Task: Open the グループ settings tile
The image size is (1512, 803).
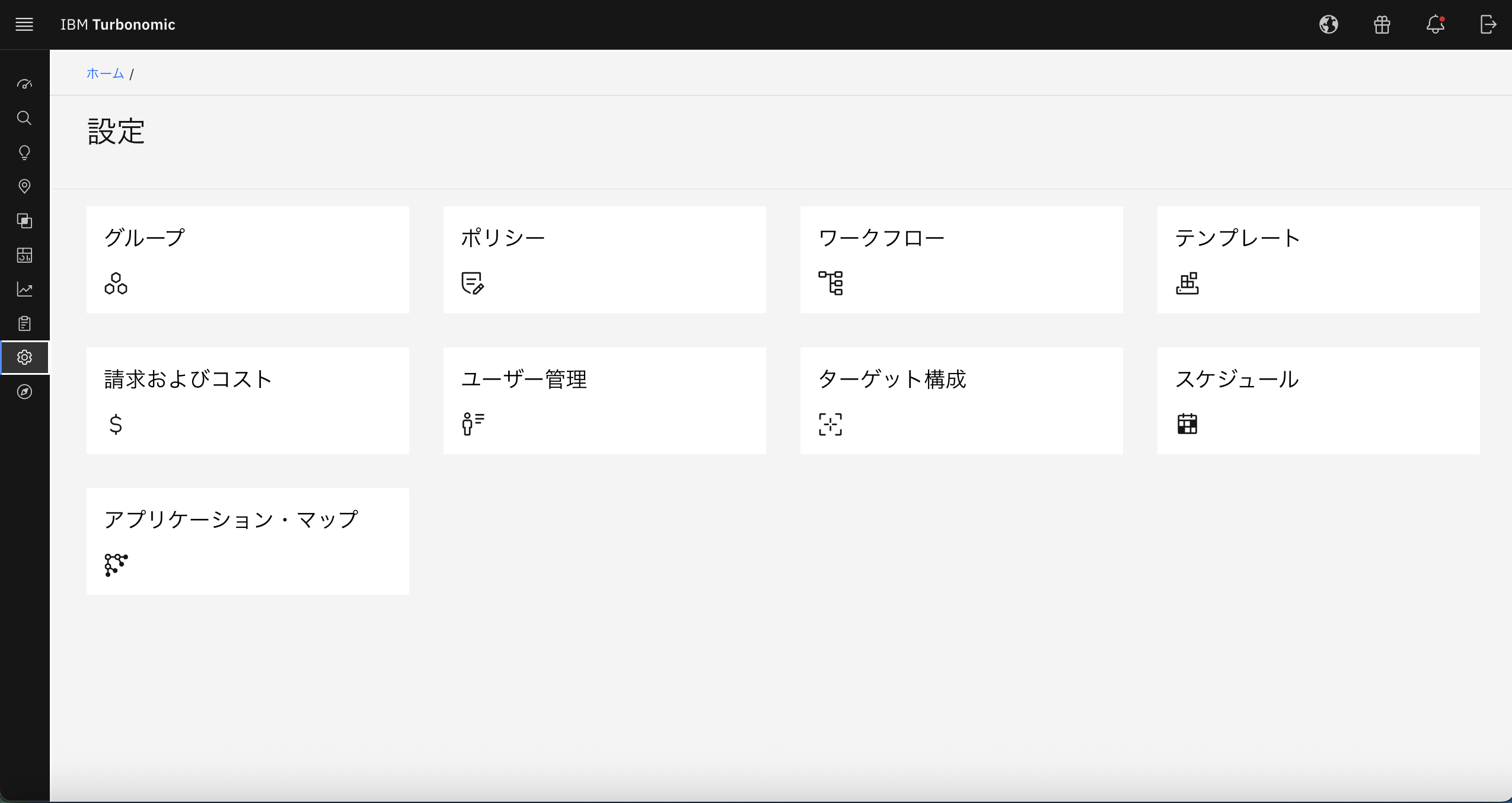Action: point(247,259)
